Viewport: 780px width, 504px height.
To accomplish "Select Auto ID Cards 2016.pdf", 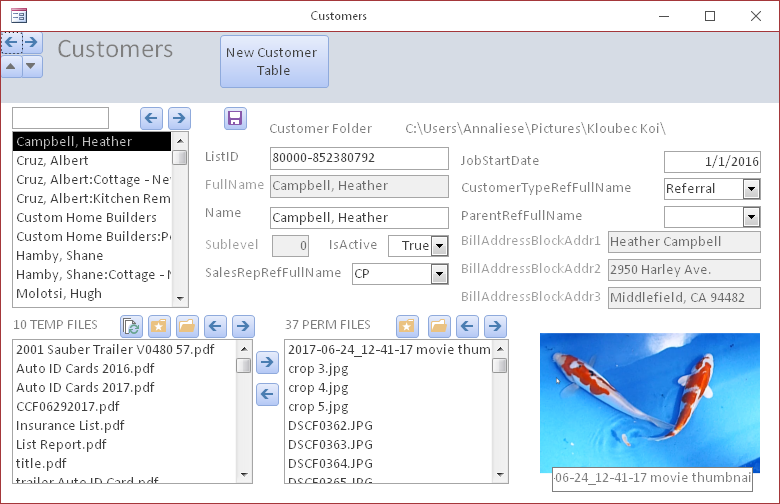I will point(125,369).
